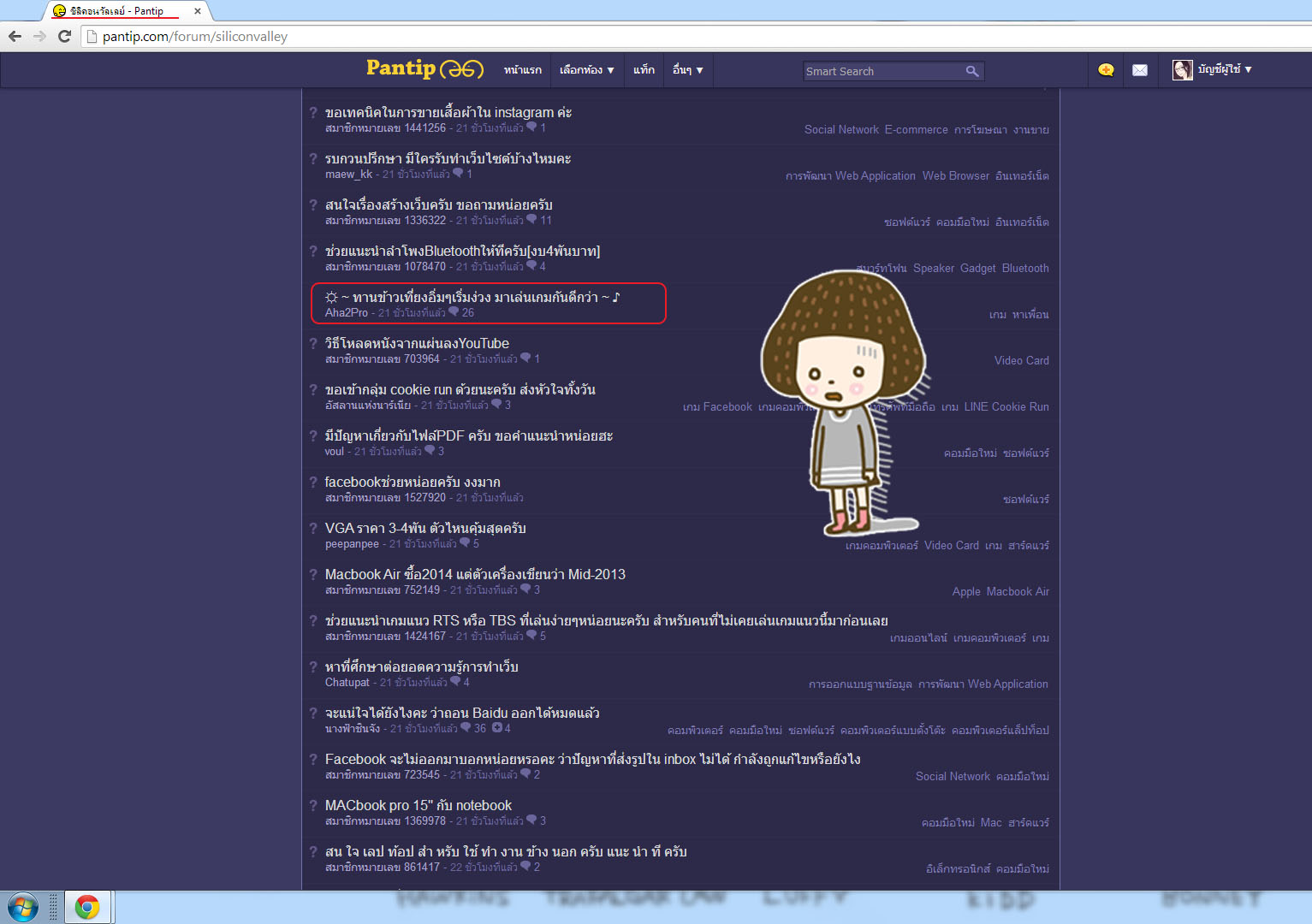Open the instagram selling thread

[448, 112]
